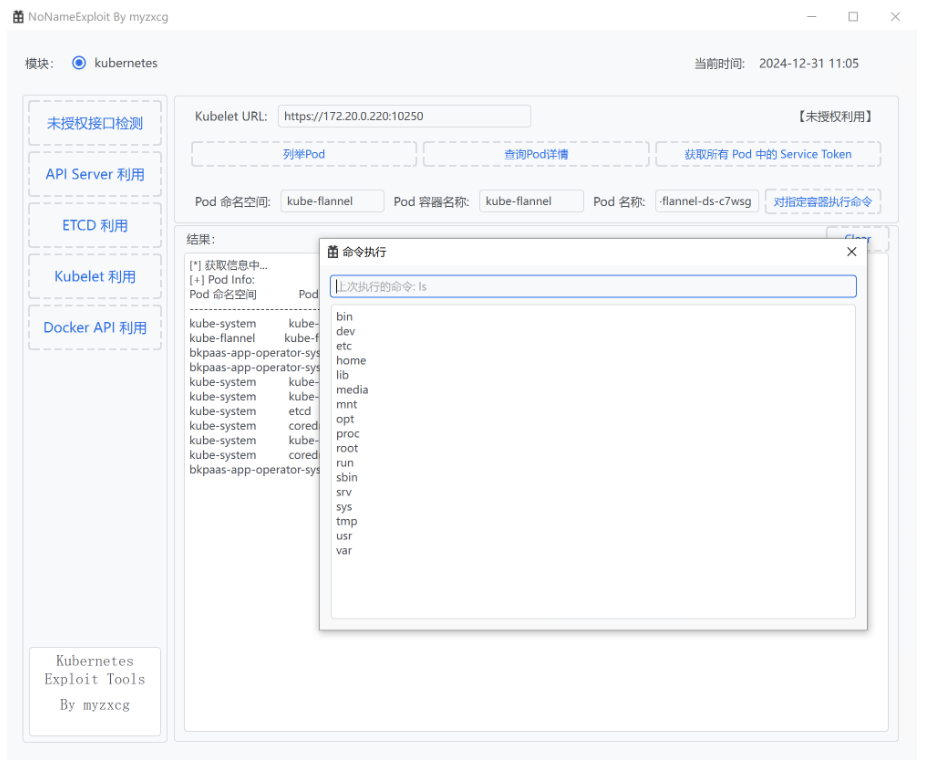Click the Kubelet URL input field
The height and width of the screenshot is (760, 925).
point(404,116)
